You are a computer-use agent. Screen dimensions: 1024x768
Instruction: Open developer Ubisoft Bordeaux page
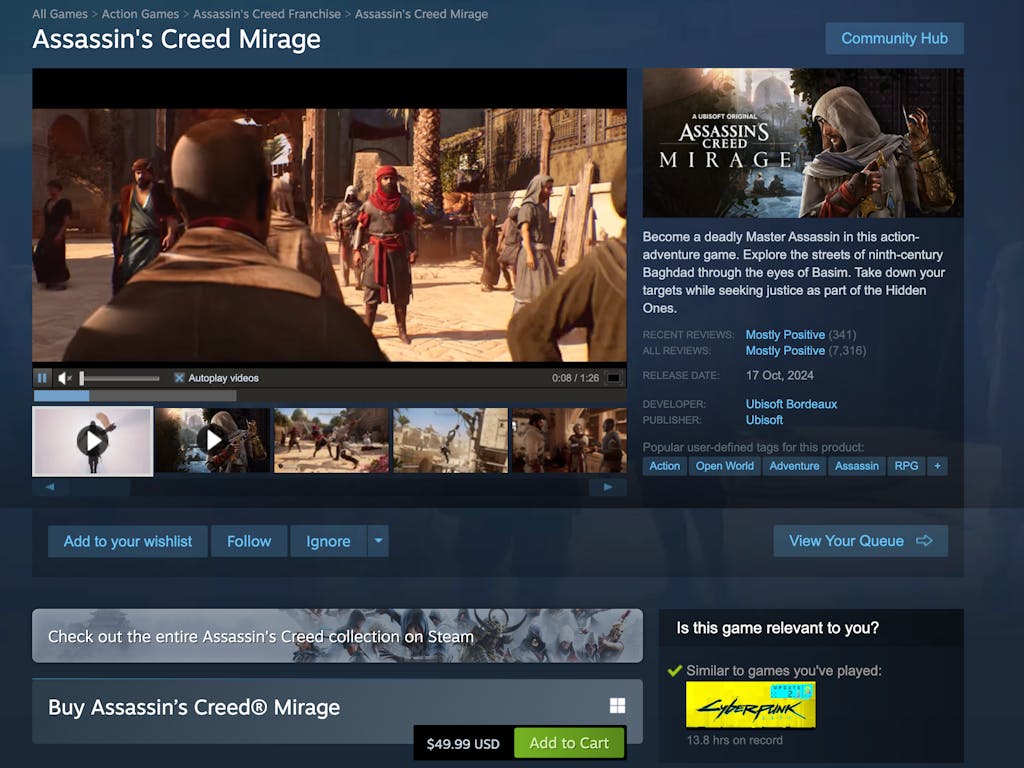[792, 404]
